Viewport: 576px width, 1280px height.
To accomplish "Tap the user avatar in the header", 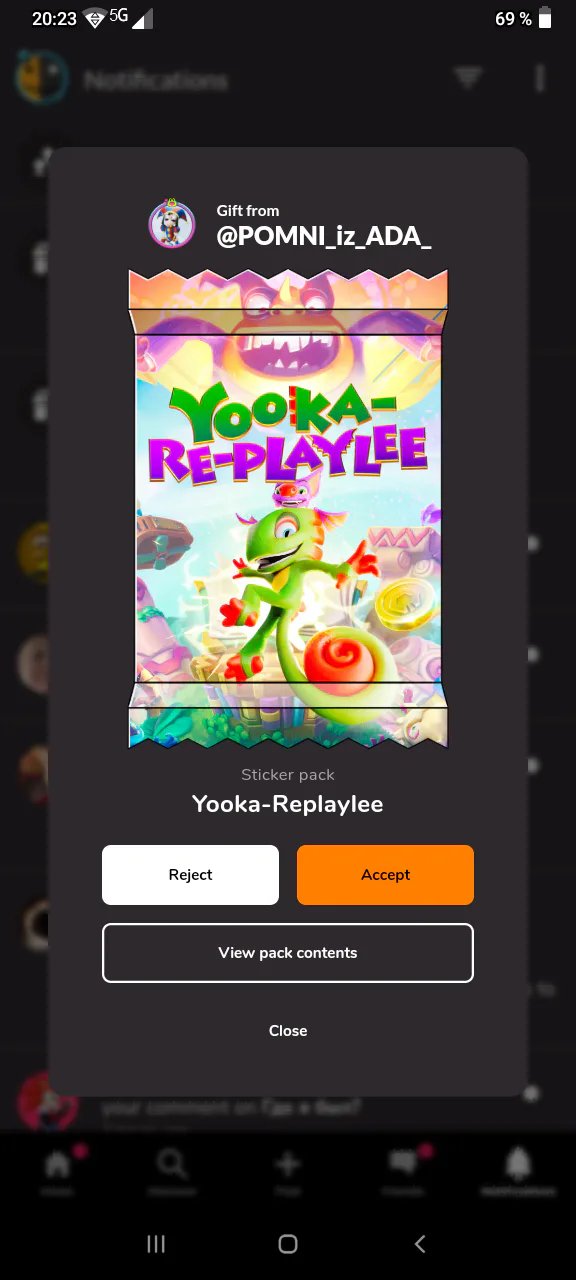I will pos(41,78).
